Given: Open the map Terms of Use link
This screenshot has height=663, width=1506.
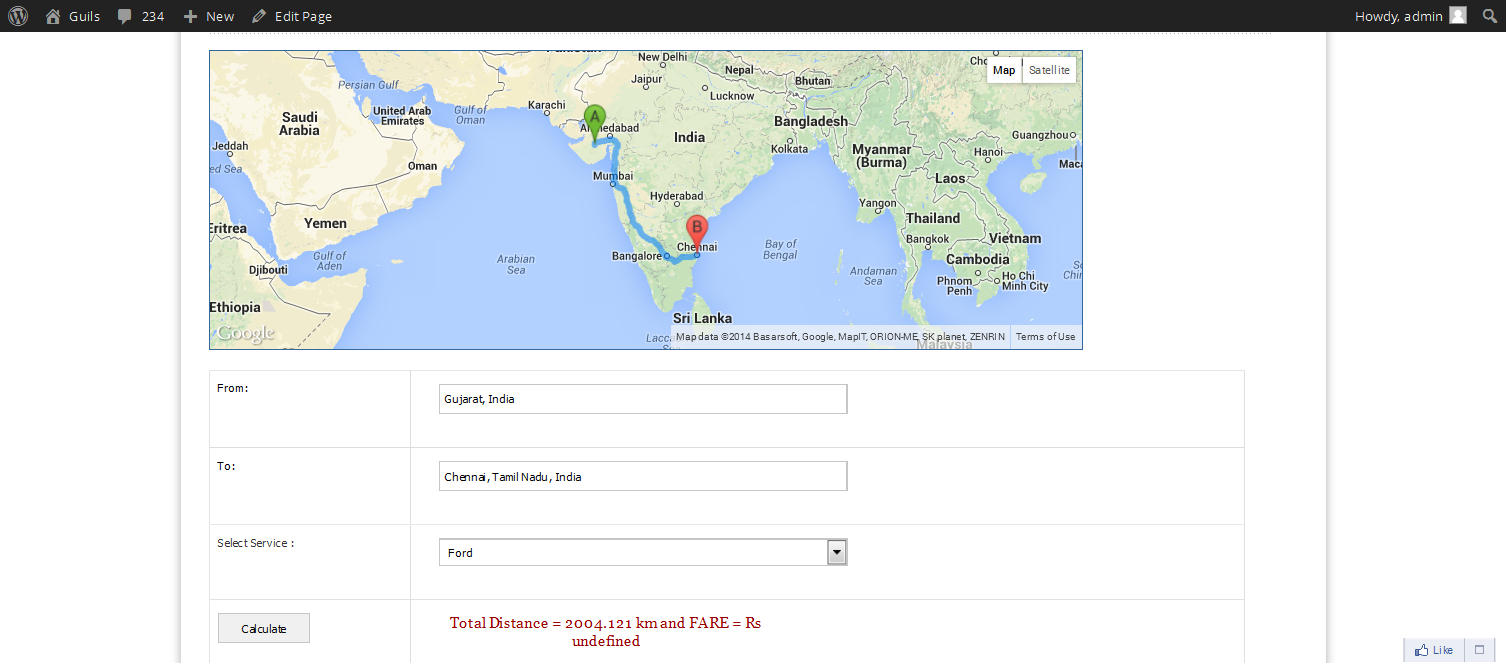Looking at the screenshot, I should (1045, 337).
